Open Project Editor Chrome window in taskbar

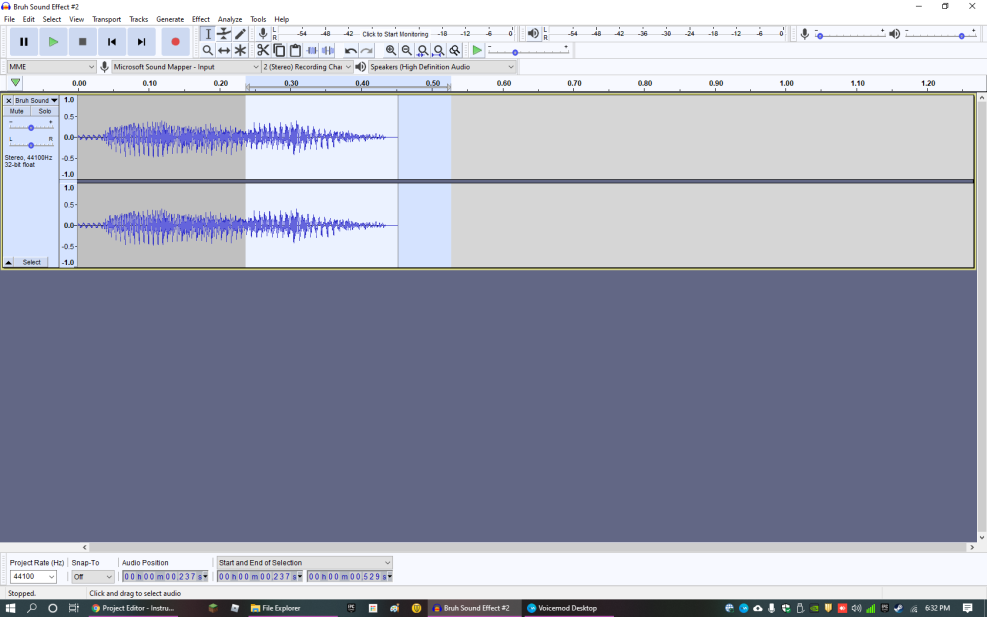(x=133, y=608)
